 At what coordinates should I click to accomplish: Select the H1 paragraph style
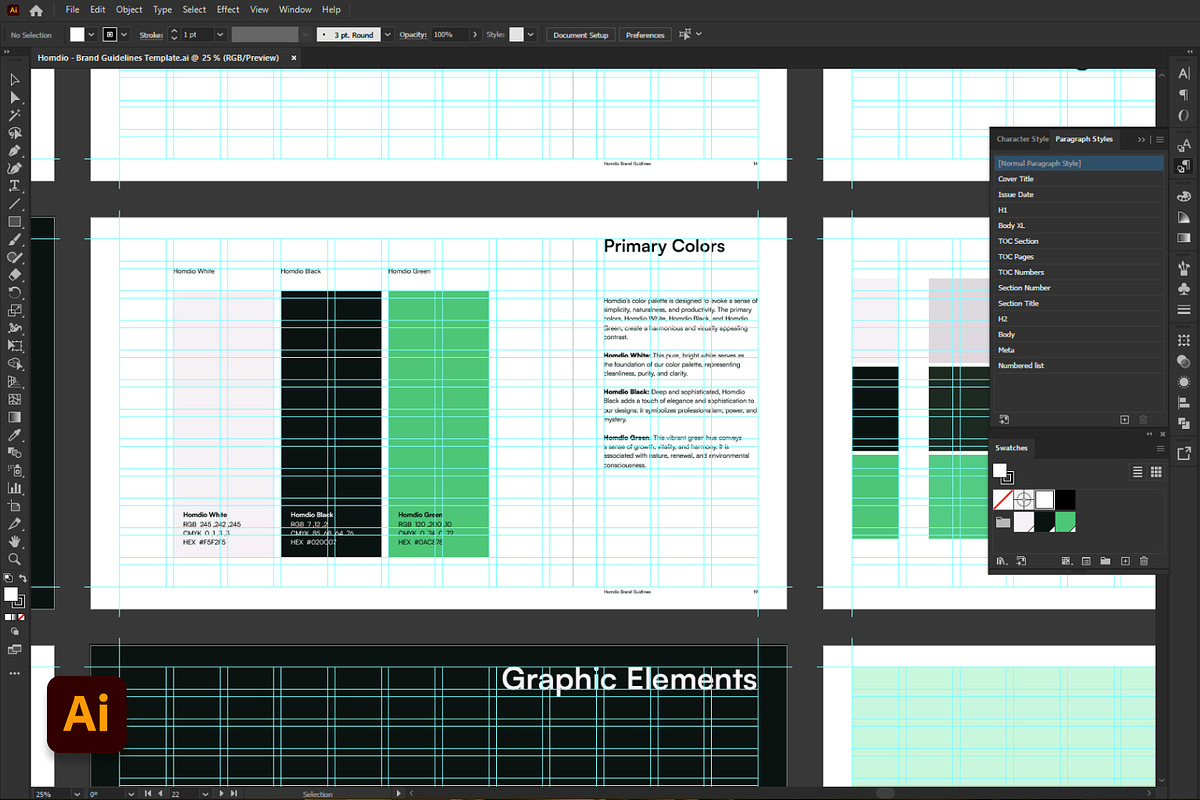pyautogui.click(x=1078, y=210)
